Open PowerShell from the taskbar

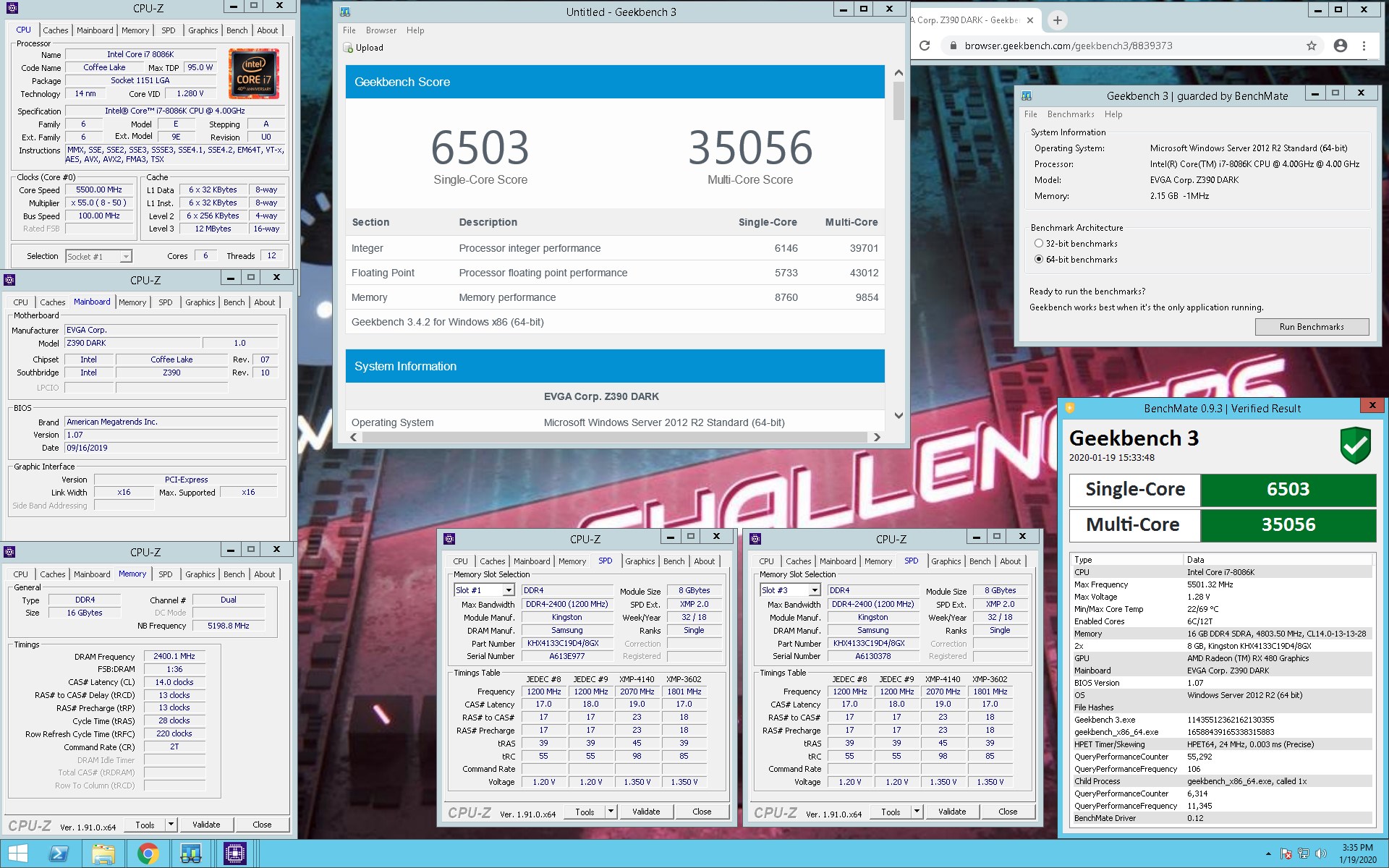pos(59,854)
